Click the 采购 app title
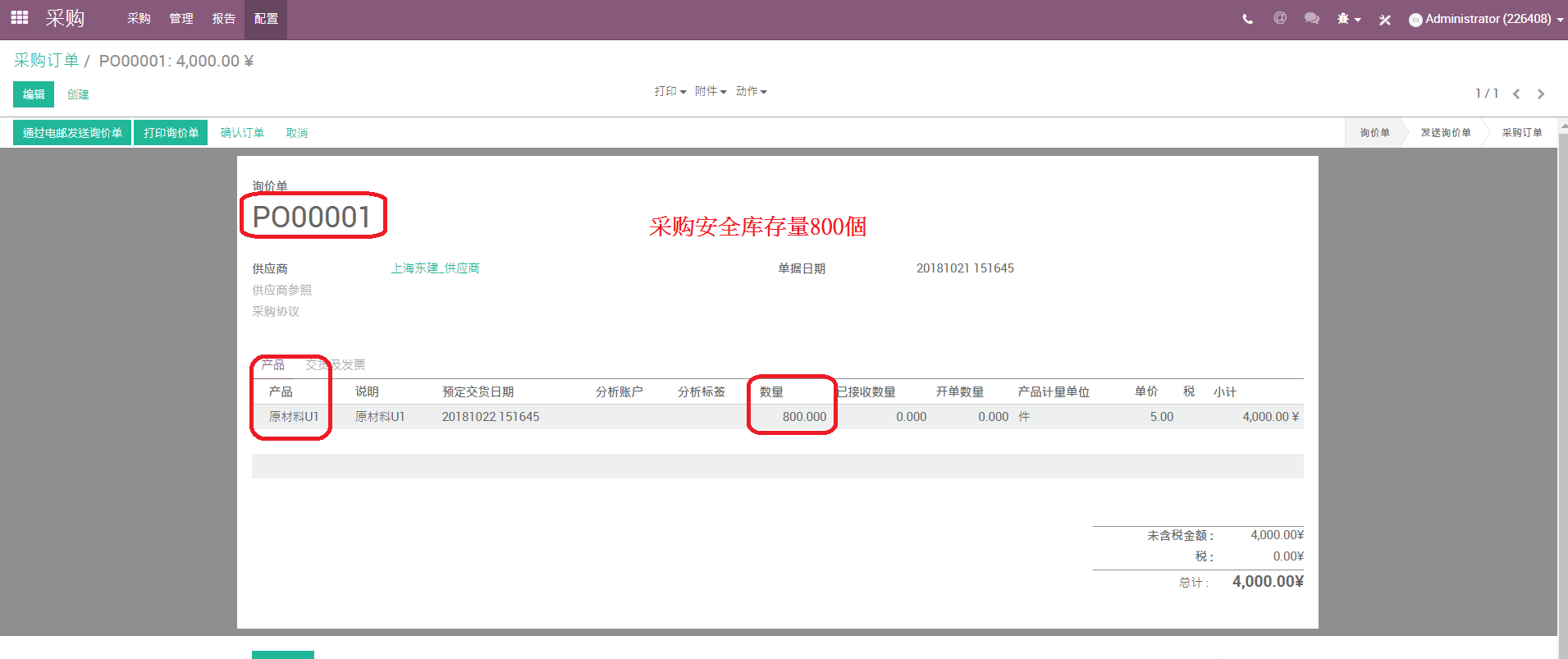Image resolution: width=1568 pixels, height=659 pixels. (65, 18)
